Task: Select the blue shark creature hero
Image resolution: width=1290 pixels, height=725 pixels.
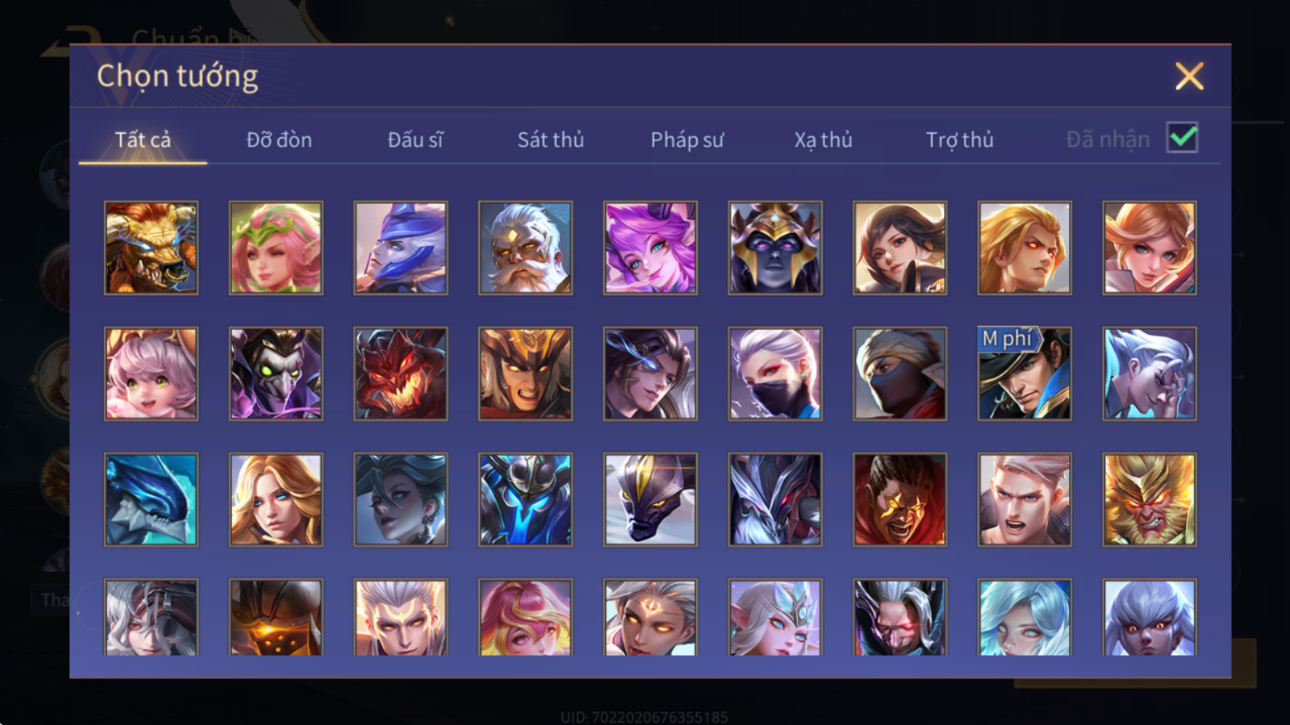Action: click(x=151, y=500)
